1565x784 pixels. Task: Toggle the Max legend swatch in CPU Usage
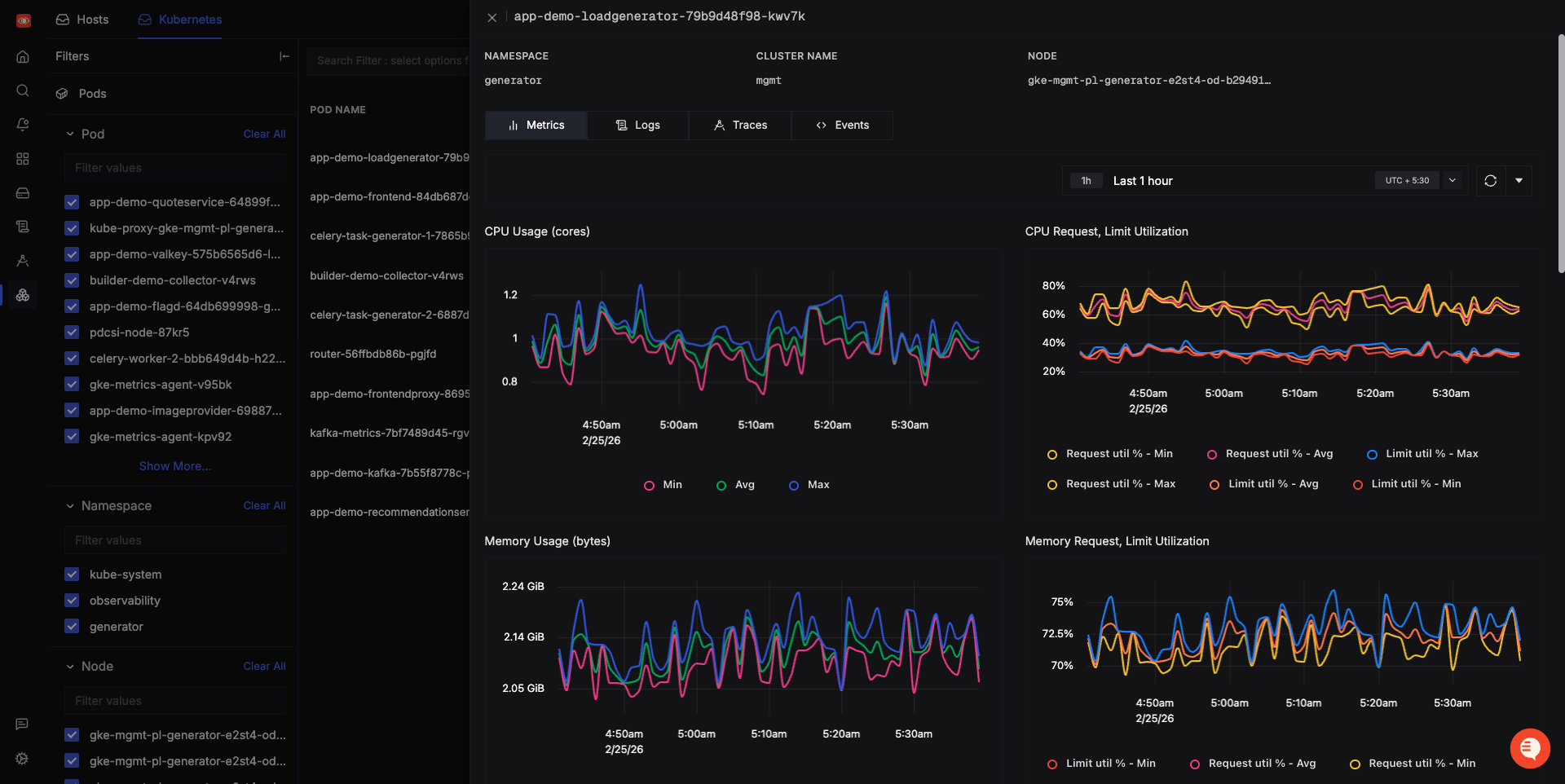(794, 486)
